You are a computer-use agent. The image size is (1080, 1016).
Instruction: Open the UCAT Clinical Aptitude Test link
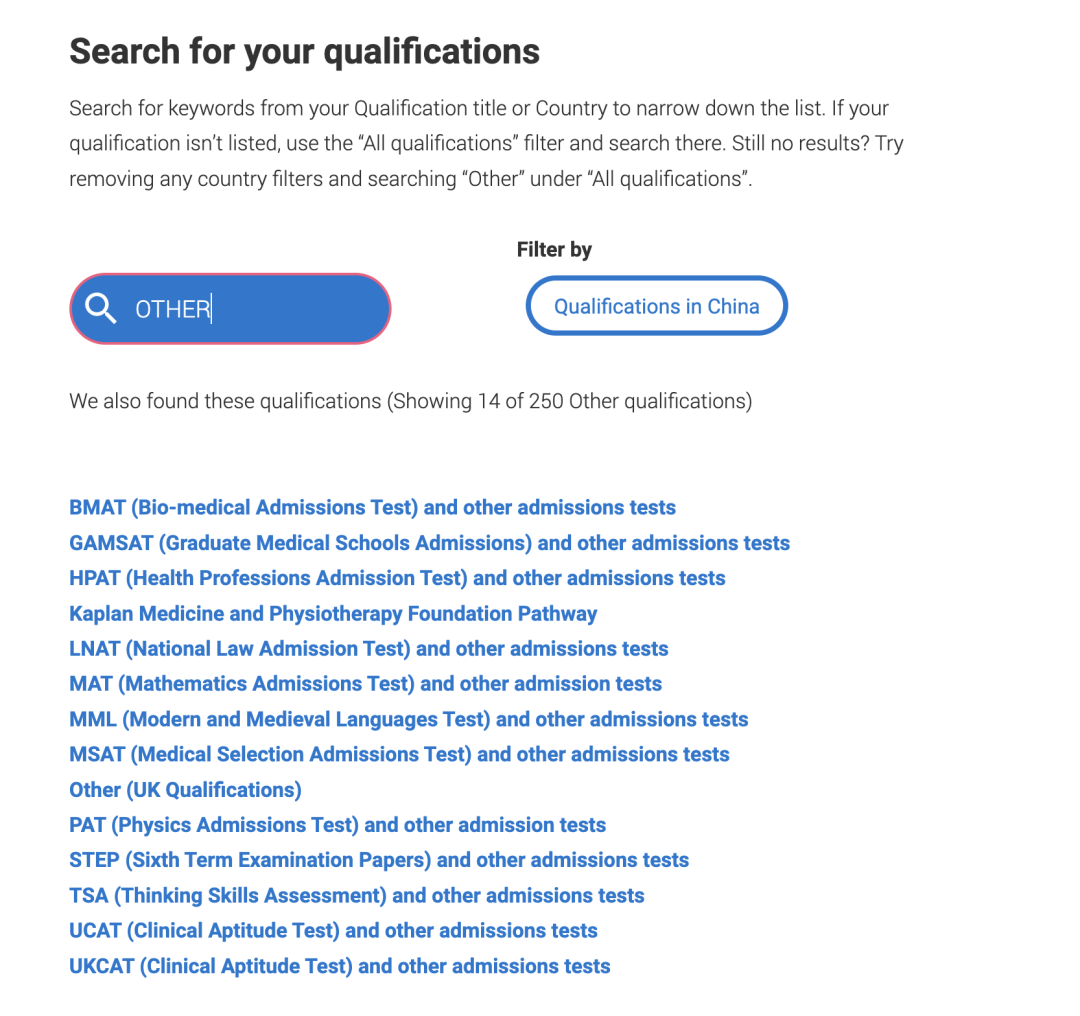[333, 931]
